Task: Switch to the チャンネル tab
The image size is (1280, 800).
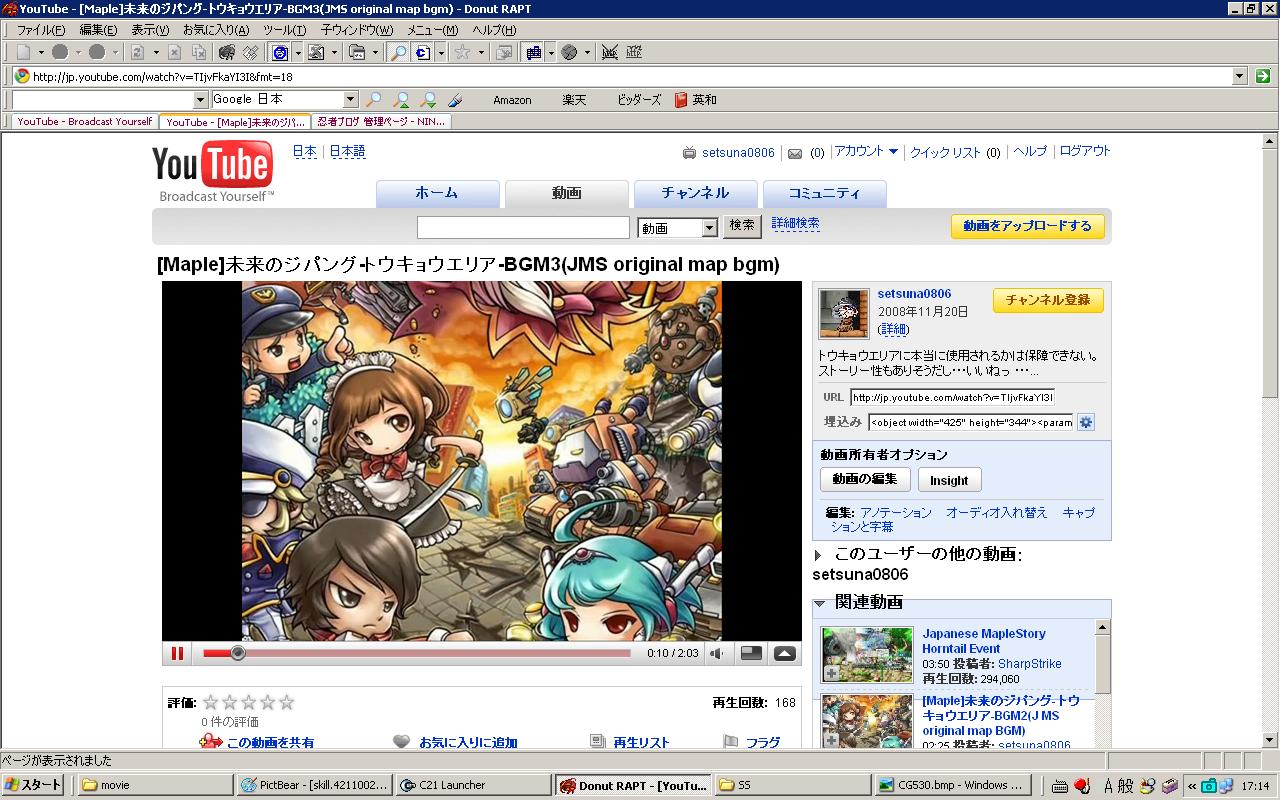Action: [x=695, y=193]
